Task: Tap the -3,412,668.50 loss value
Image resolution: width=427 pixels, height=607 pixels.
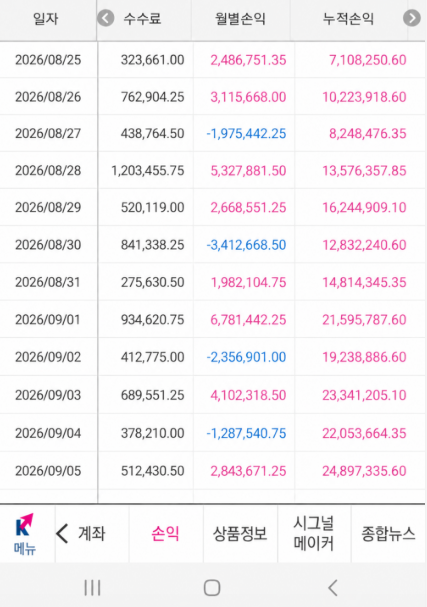Action: [x=246, y=245]
